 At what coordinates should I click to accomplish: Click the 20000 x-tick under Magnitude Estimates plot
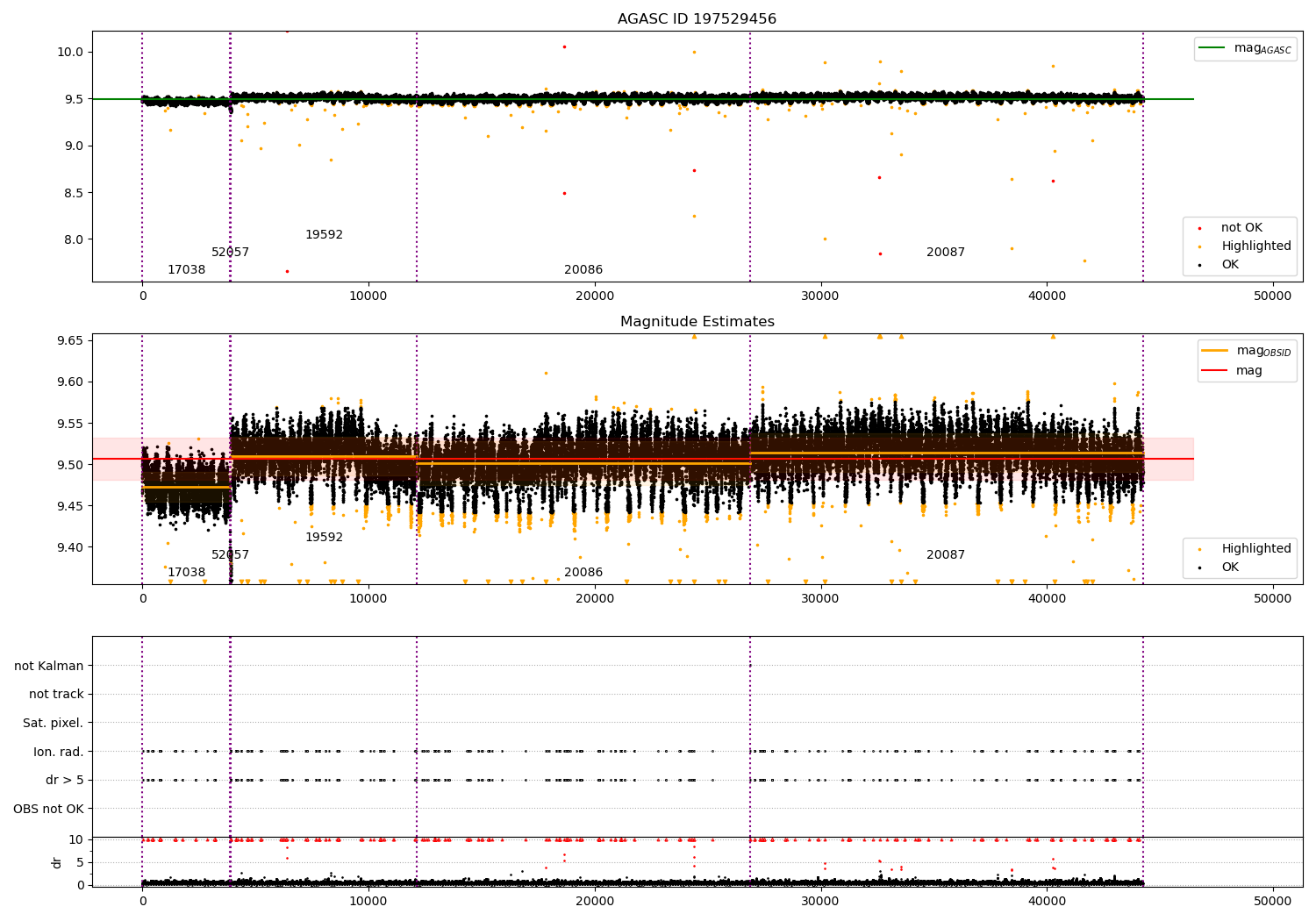tap(595, 599)
